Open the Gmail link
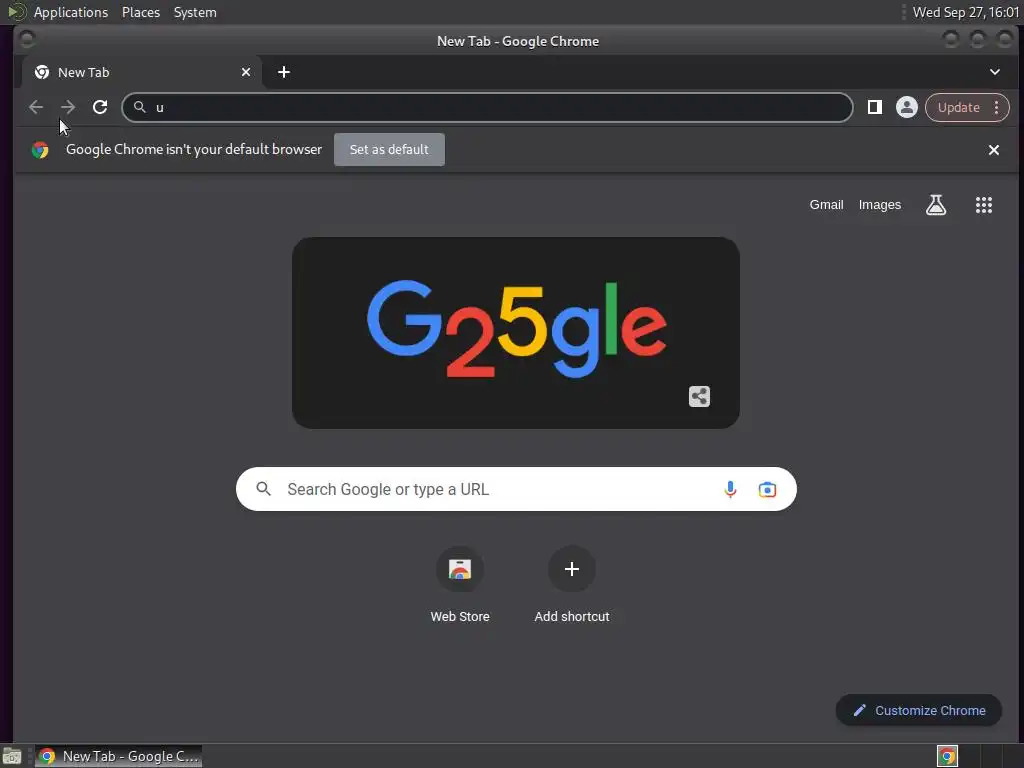 [826, 205]
